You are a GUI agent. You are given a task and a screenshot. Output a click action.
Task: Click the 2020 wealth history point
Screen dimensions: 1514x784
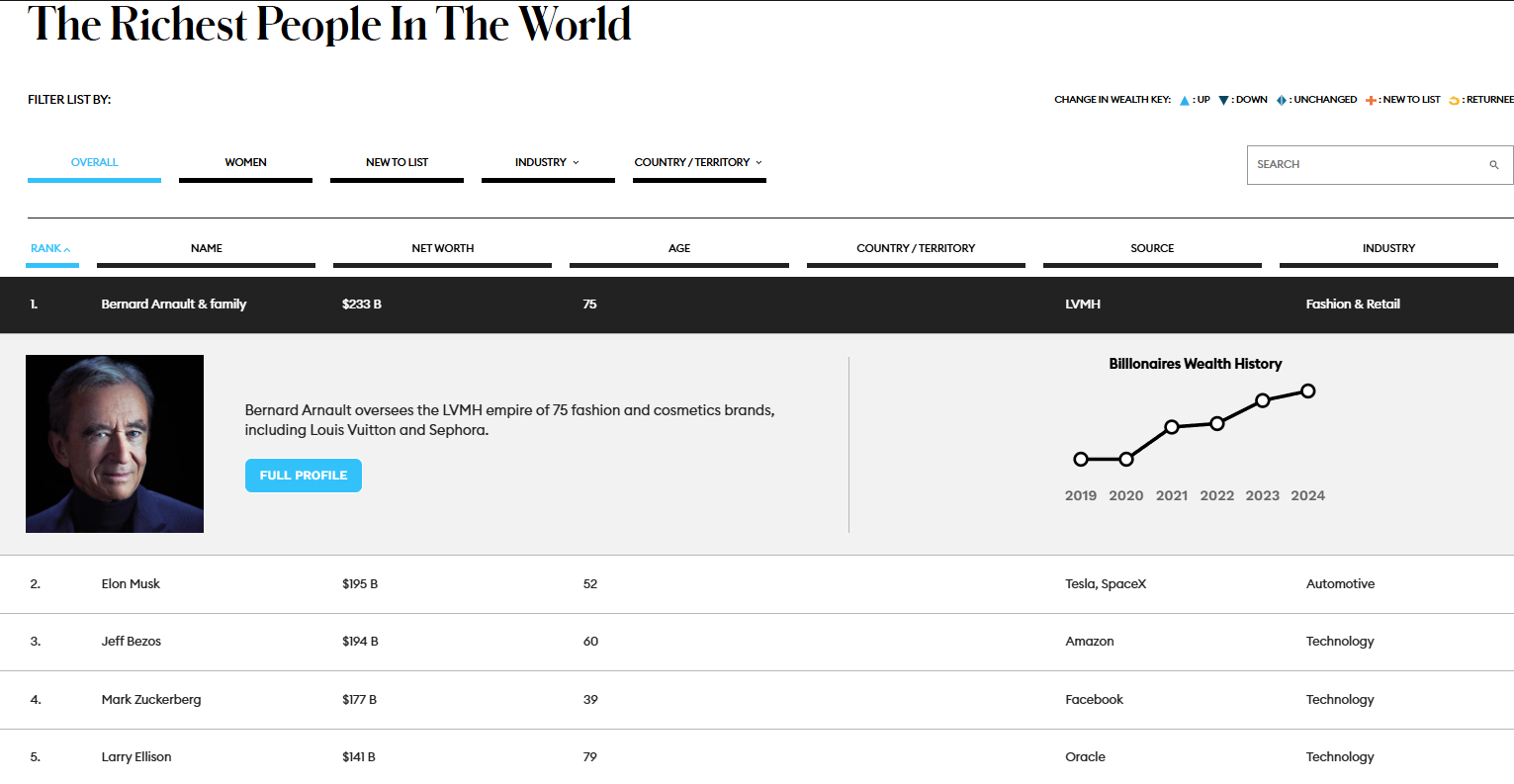[1126, 459]
